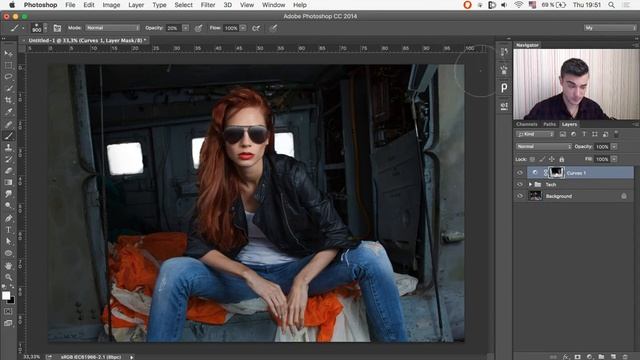Image resolution: width=640 pixels, height=360 pixels.
Task: Select the Eraser tool
Action: click(x=8, y=171)
